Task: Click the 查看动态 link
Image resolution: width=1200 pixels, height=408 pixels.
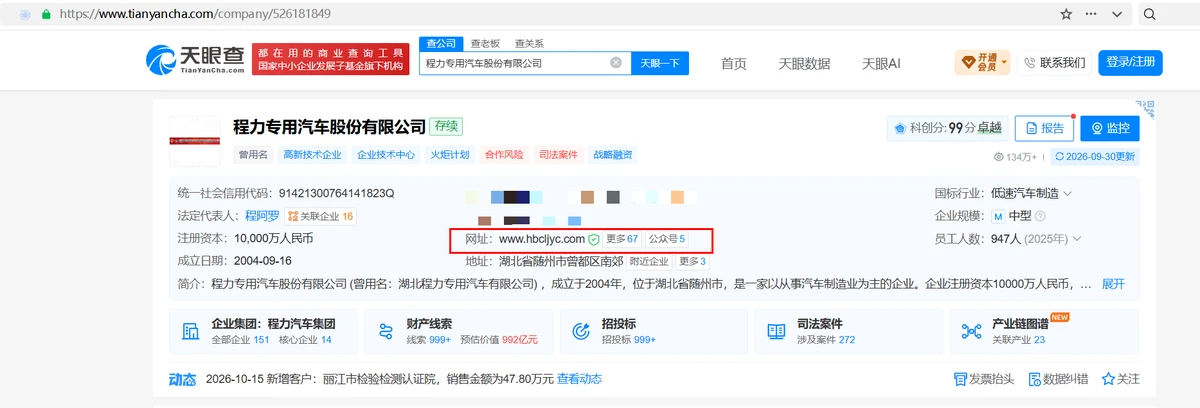Action: (x=579, y=379)
